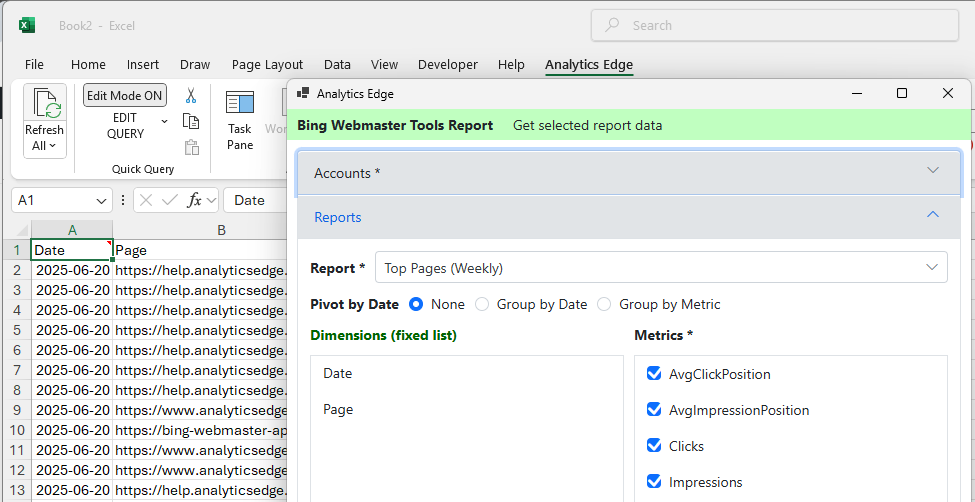Click the Analytics Edge dialog window icon
The height and width of the screenshot is (502, 975).
(x=302, y=94)
